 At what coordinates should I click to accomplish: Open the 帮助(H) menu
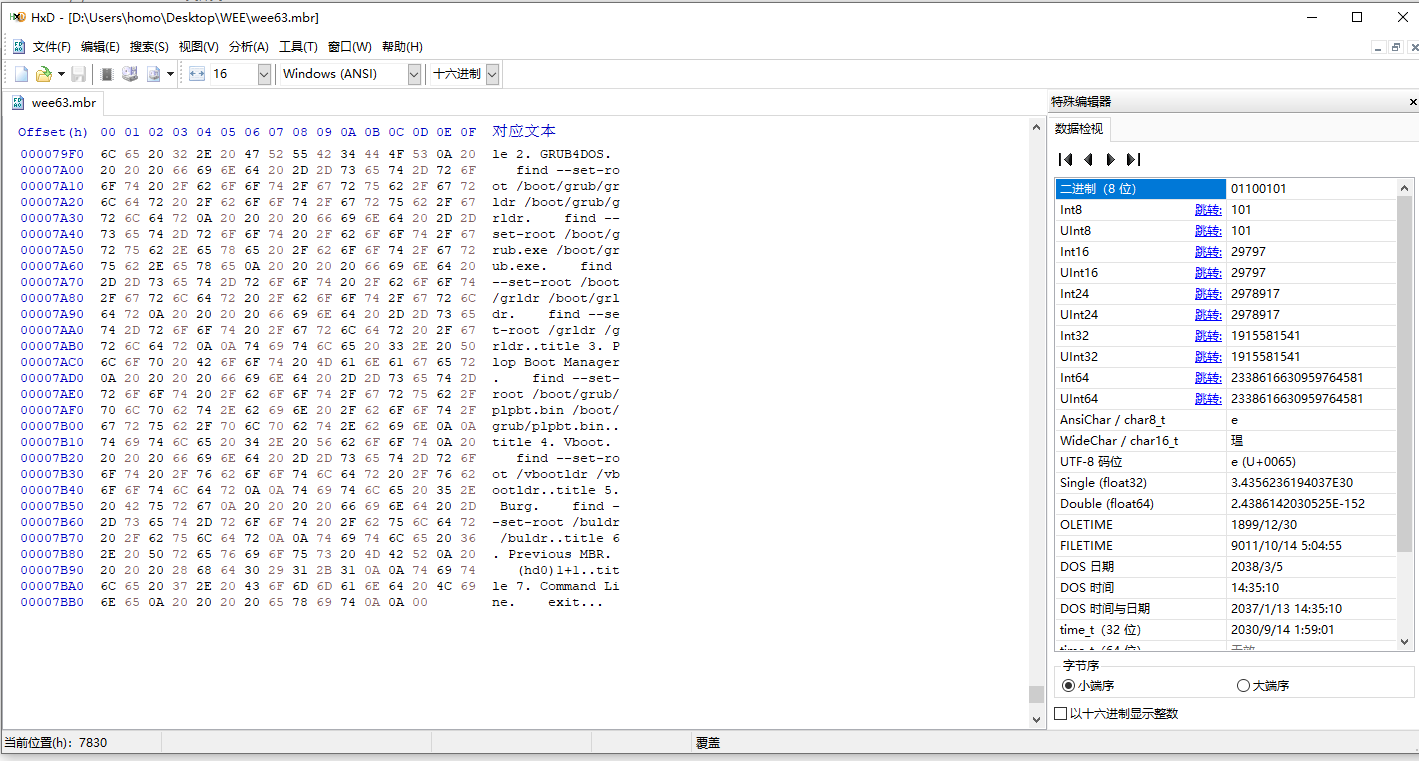402,47
